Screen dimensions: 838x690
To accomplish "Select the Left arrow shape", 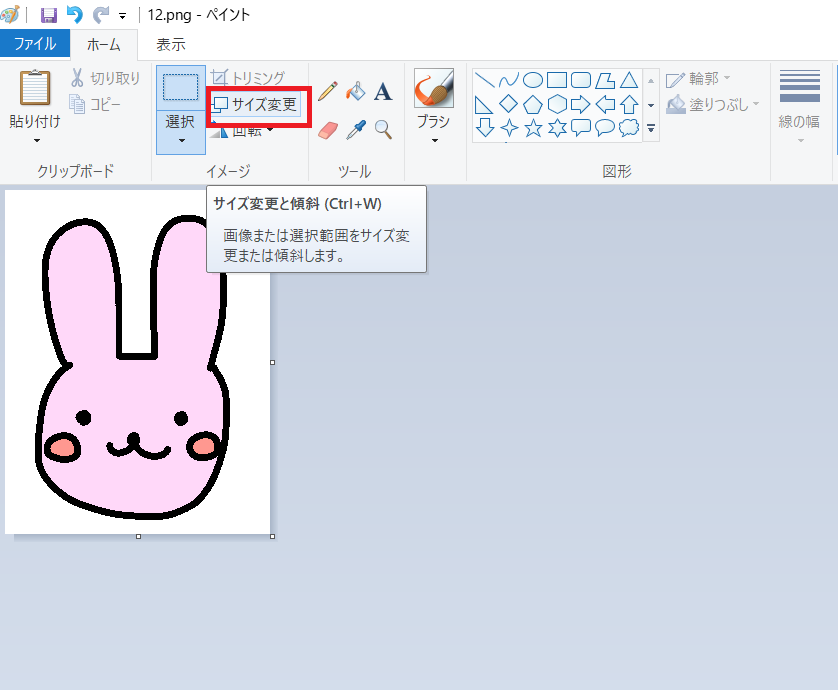I will pos(605,104).
